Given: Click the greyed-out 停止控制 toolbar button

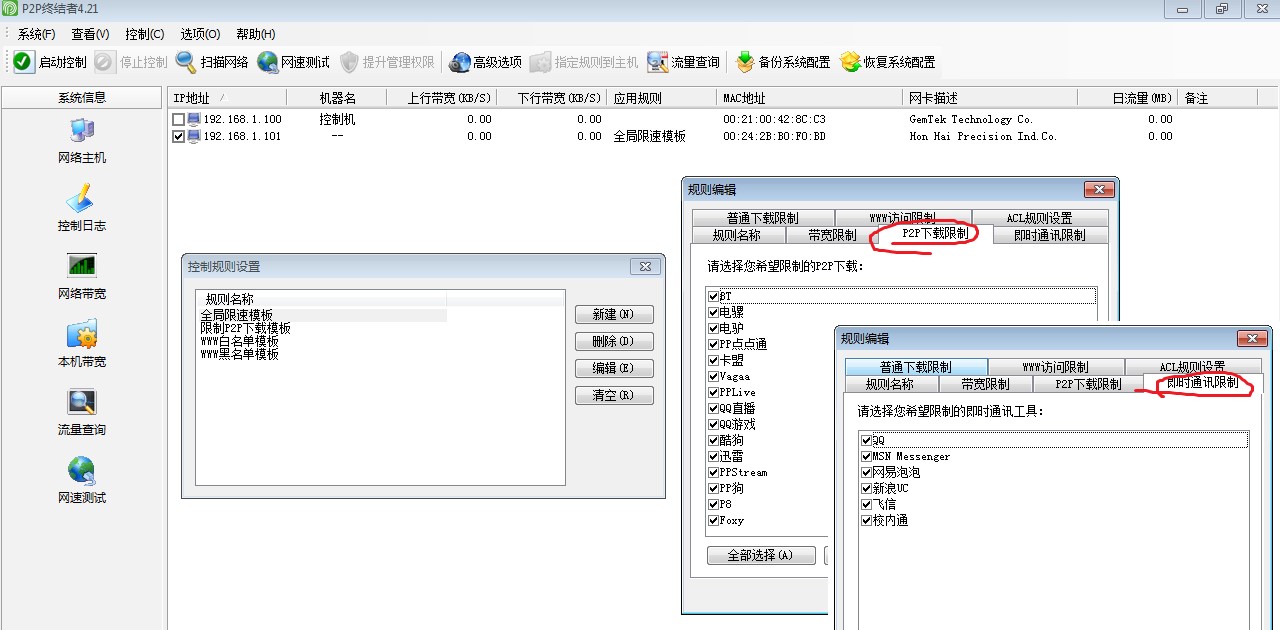Looking at the screenshot, I should (x=132, y=62).
